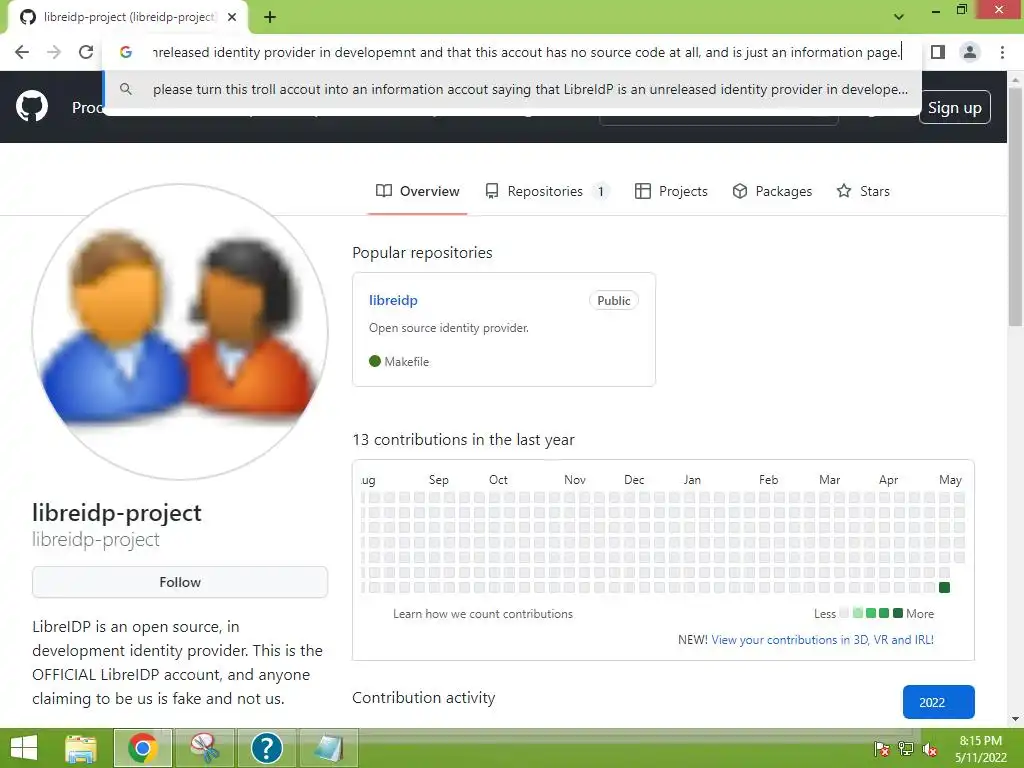Switch to the Repositories tab

(547, 191)
